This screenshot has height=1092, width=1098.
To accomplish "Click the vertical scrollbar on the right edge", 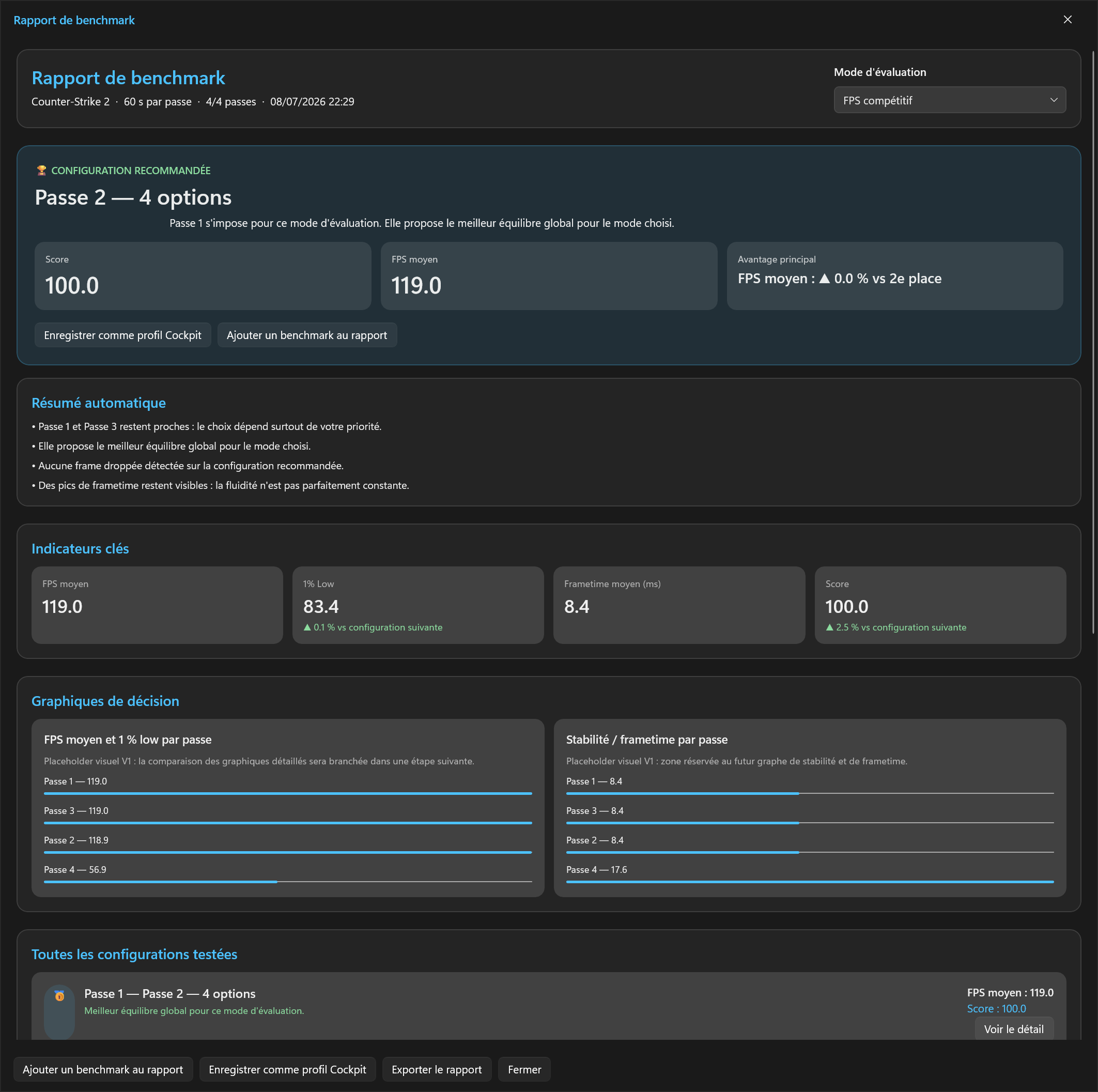I will 1093,341.
